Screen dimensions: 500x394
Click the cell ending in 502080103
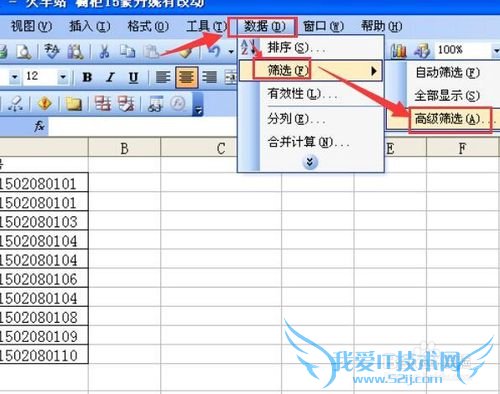coord(44,222)
